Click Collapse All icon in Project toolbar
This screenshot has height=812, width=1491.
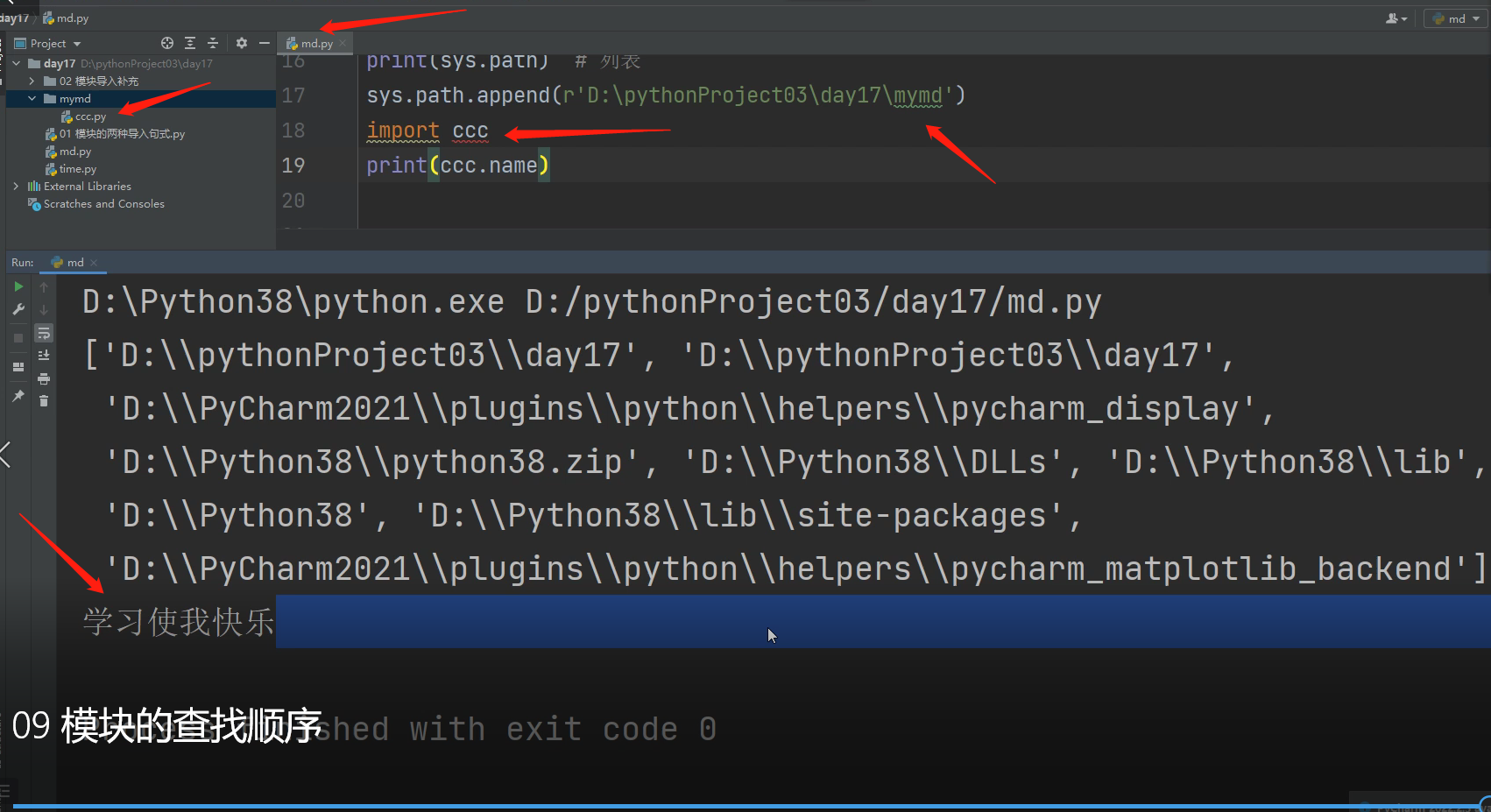click(x=212, y=43)
